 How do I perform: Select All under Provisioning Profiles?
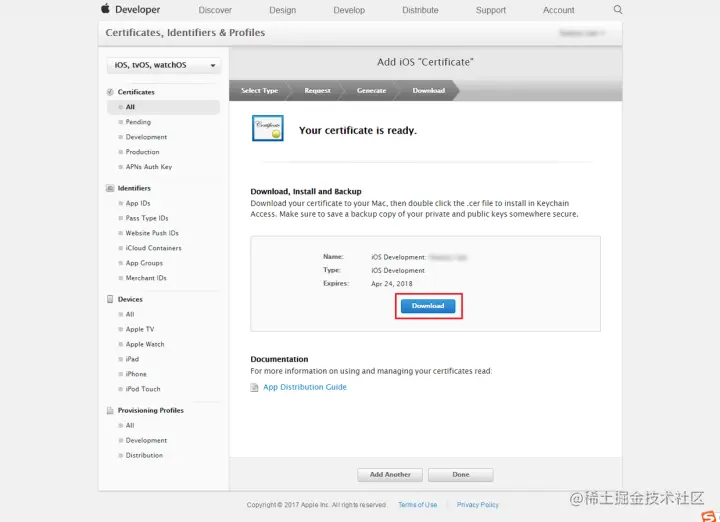coord(130,426)
